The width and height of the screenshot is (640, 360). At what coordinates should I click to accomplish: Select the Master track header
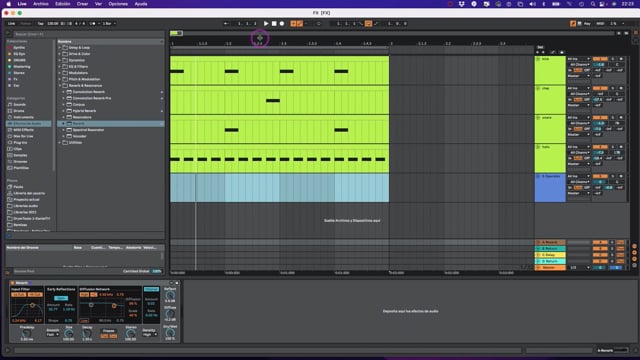coord(550,268)
